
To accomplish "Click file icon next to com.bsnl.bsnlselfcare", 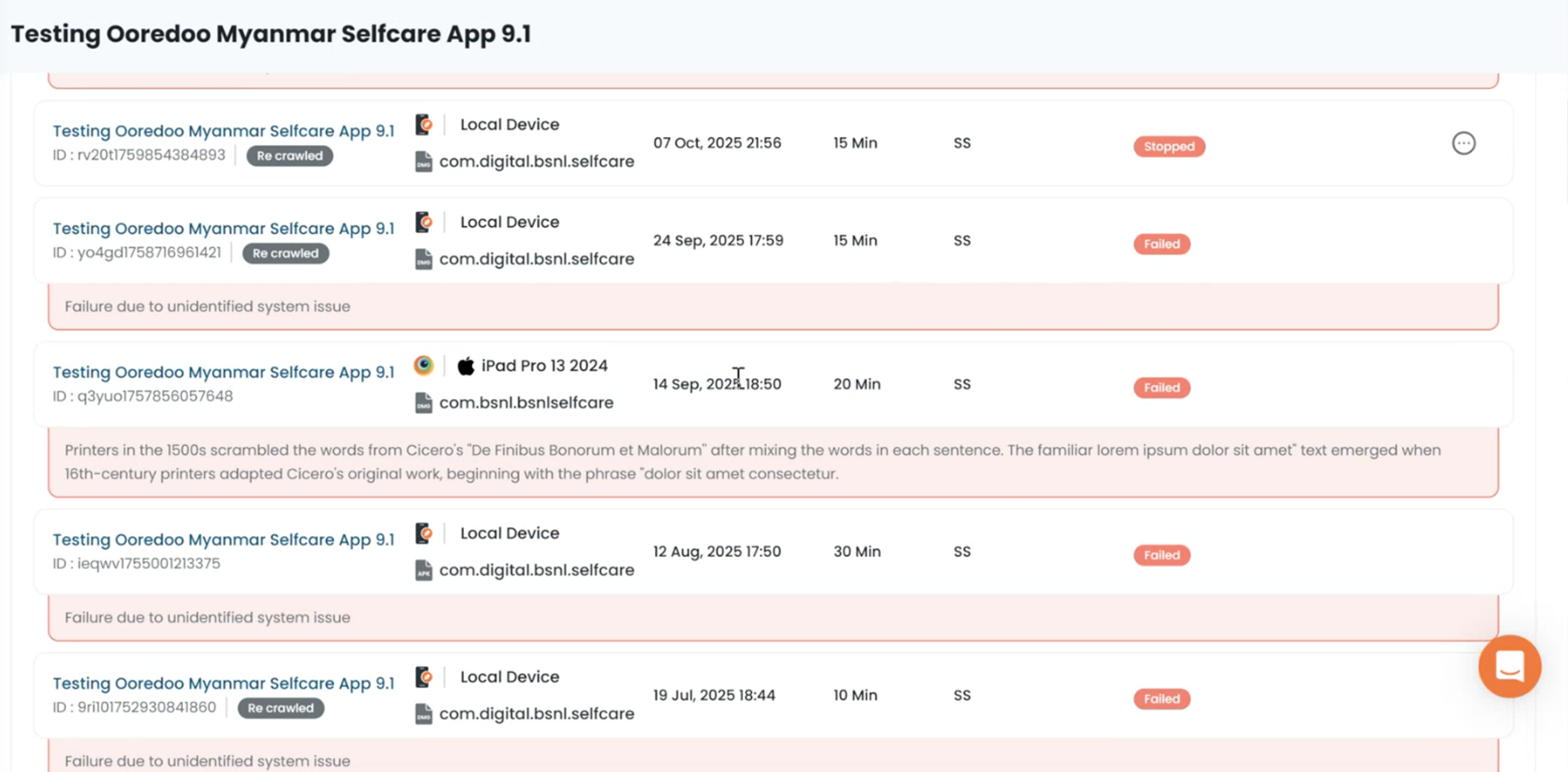I will point(423,403).
